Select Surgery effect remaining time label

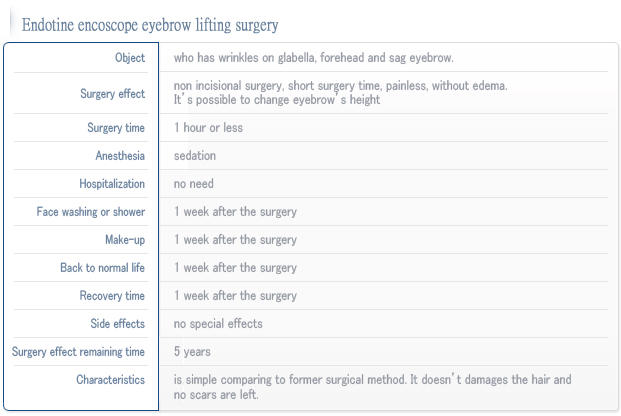[x=78, y=352]
